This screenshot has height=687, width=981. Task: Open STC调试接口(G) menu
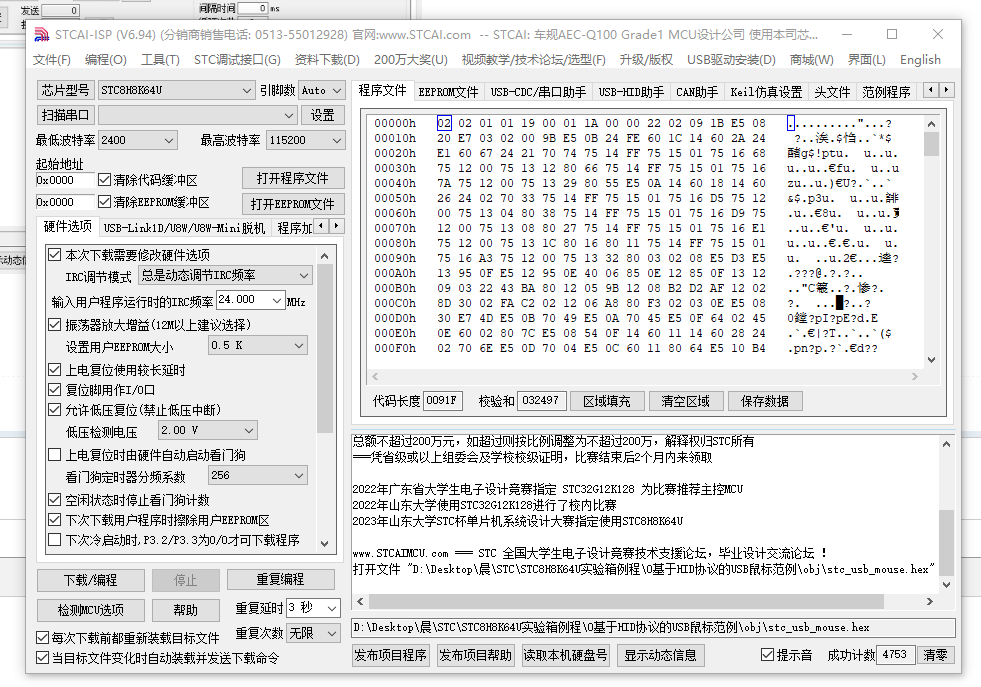[x=237, y=59]
